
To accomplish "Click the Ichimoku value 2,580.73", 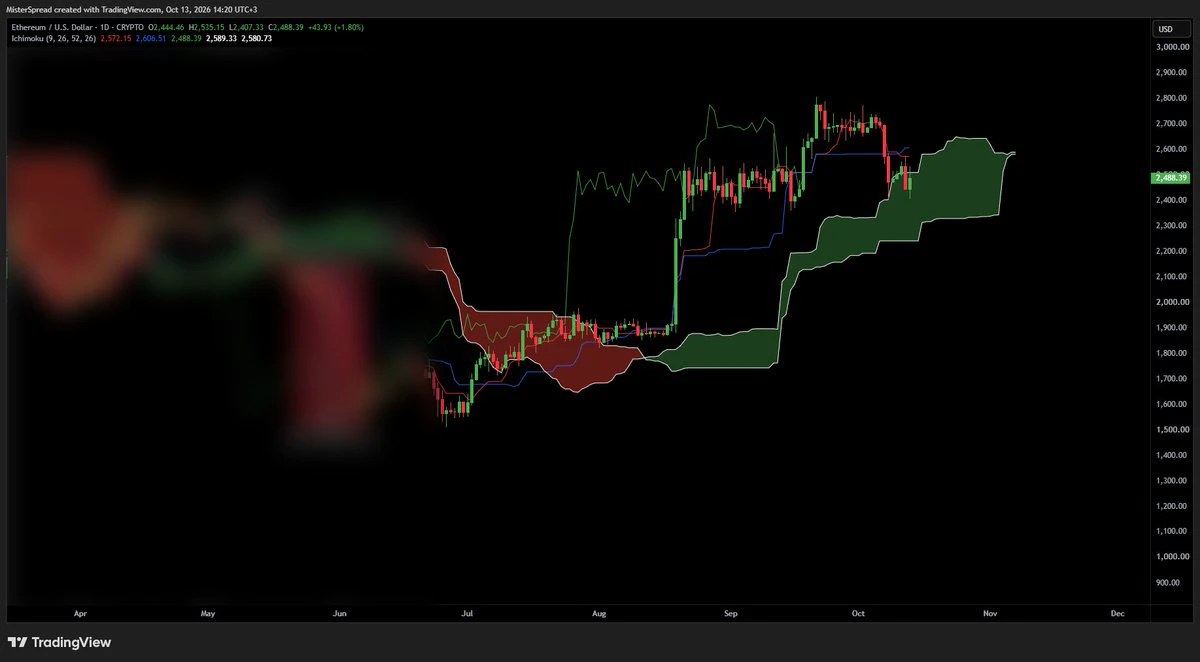I will pyautogui.click(x=256, y=38).
